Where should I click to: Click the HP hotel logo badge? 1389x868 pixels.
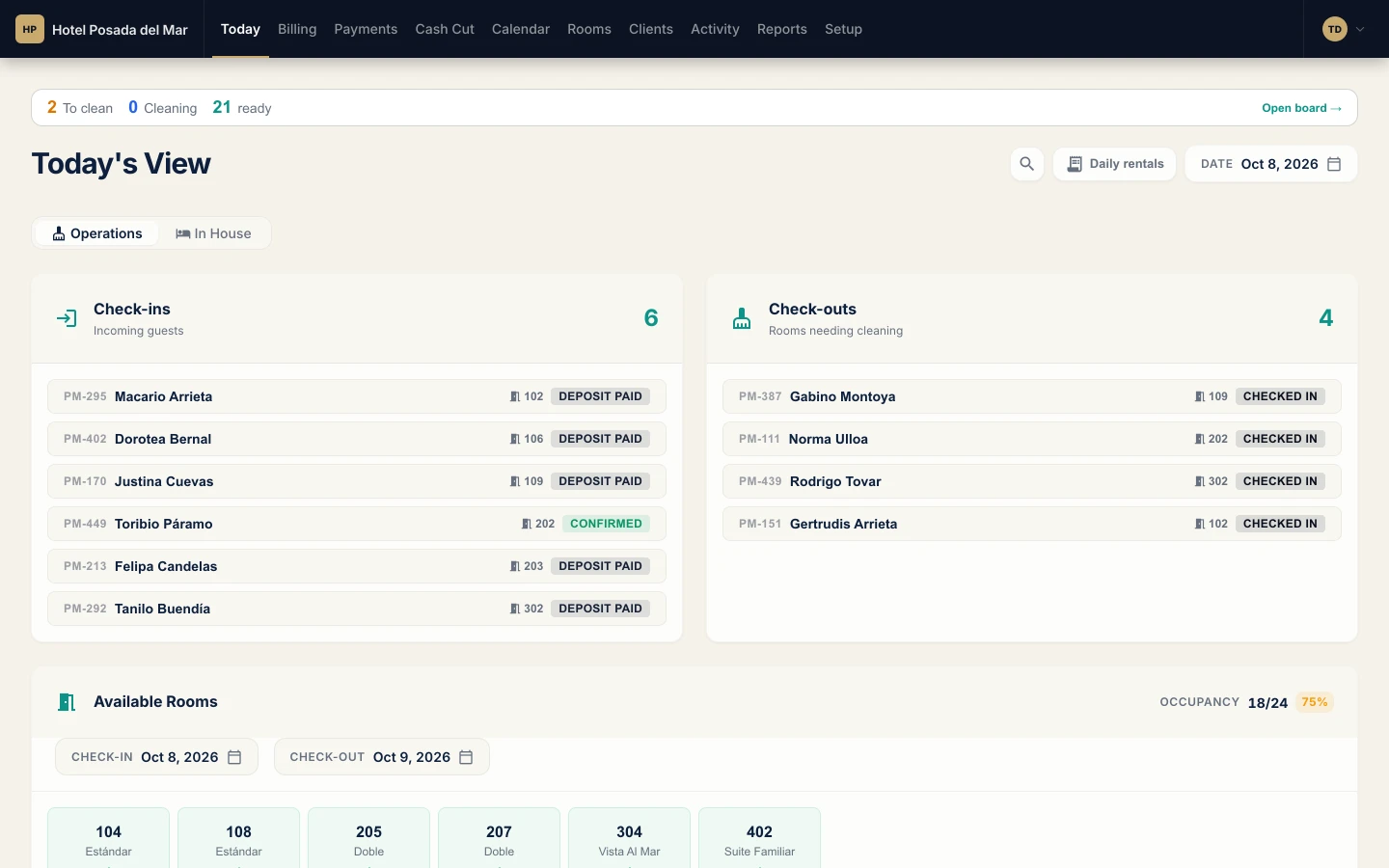coord(30,29)
